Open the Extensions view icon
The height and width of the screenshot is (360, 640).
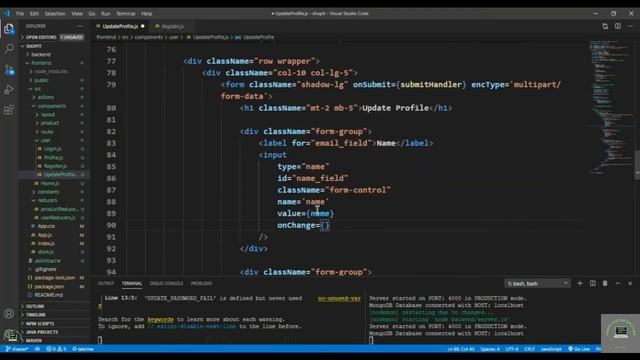(x=9, y=110)
